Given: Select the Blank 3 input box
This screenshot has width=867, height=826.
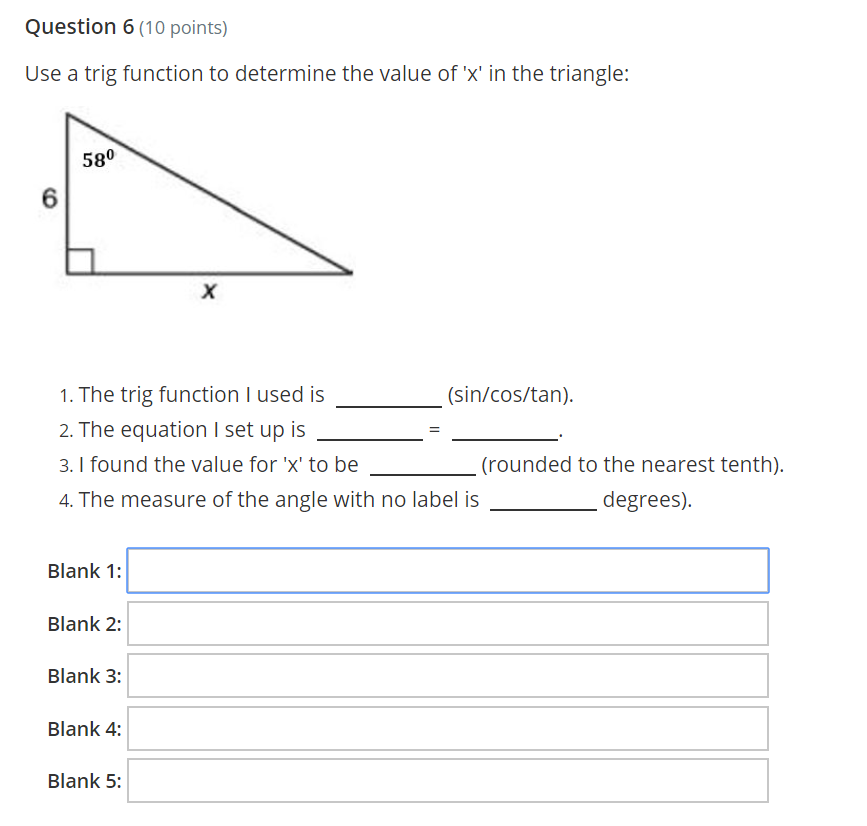Looking at the screenshot, I should tap(447, 676).
